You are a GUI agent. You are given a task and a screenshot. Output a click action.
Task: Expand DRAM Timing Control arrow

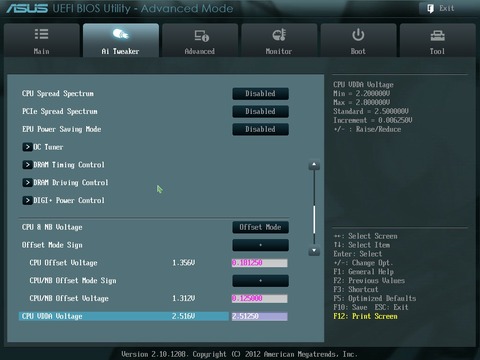tap(27, 165)
